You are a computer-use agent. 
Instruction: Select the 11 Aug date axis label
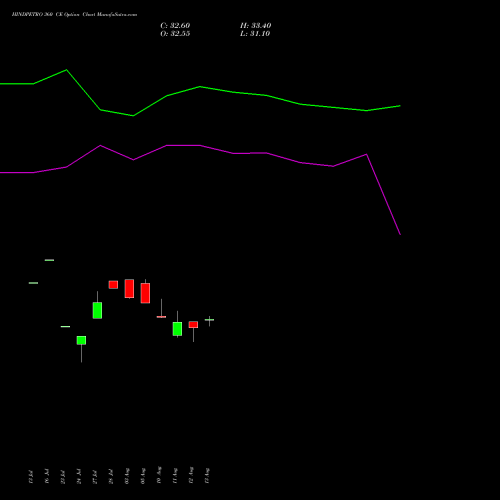175,476
